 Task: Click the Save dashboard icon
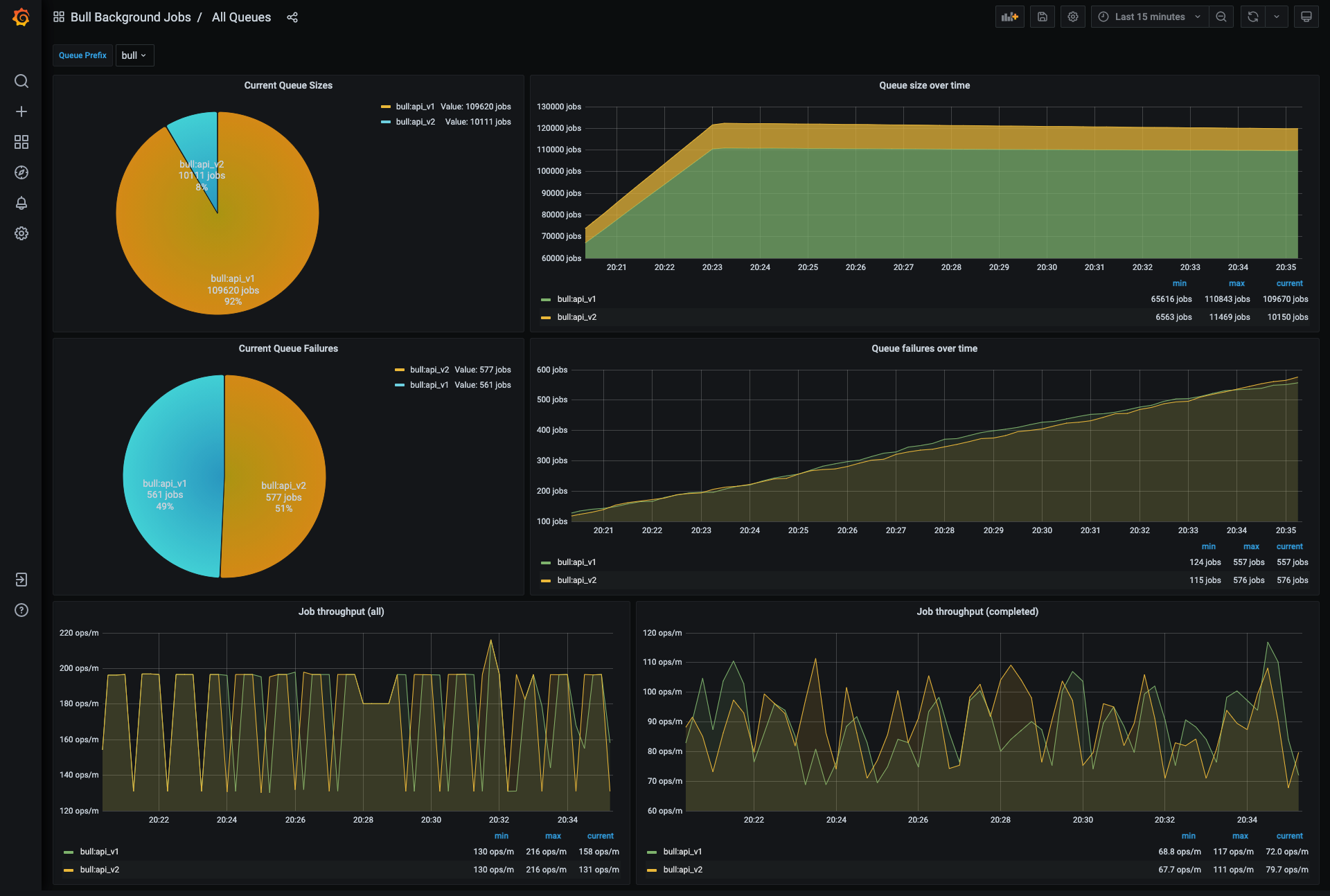tap(1042, 17)
